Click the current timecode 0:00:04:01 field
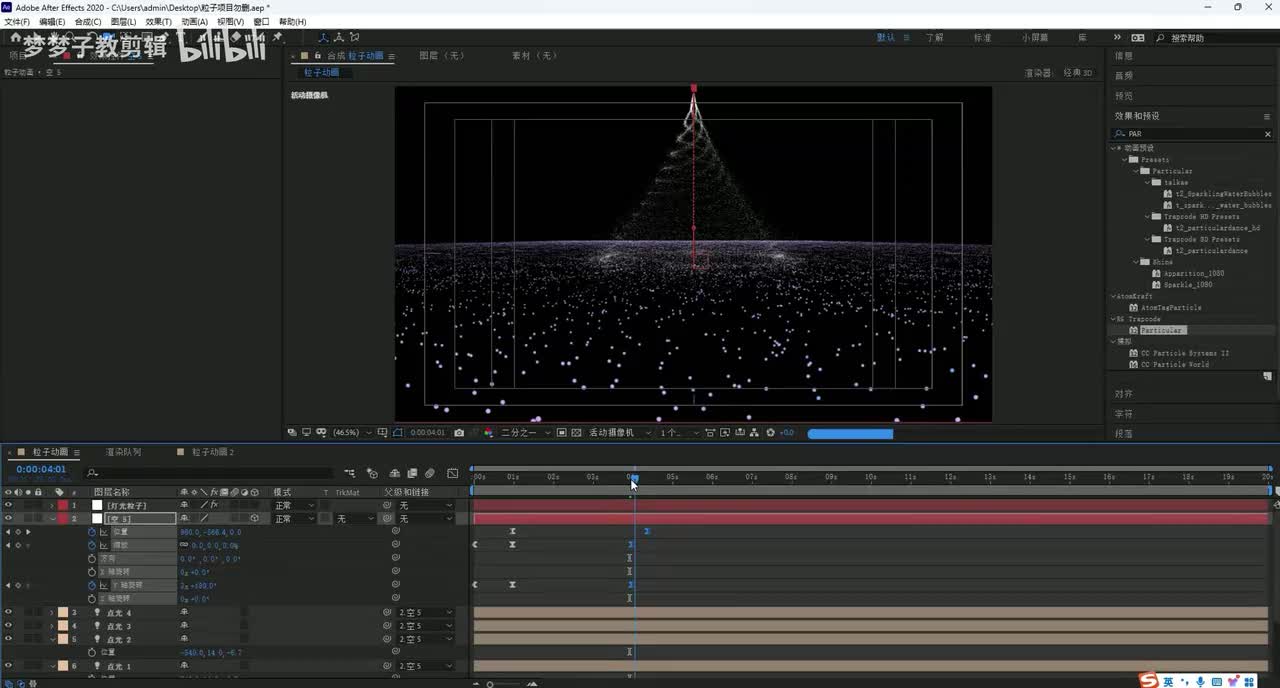The height and width of the screenshot is (688, 1280). point(41,469)
